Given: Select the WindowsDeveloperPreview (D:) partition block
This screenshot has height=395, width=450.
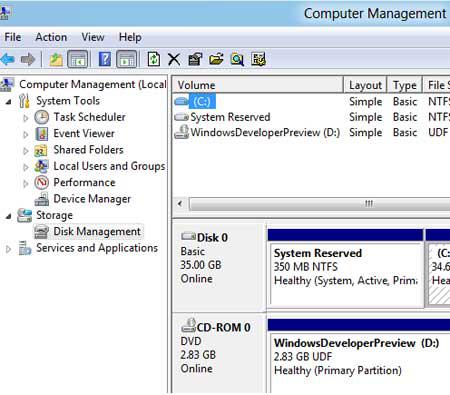Looking at the screenshot, I should pyautogui.click(x=359, y=356).
